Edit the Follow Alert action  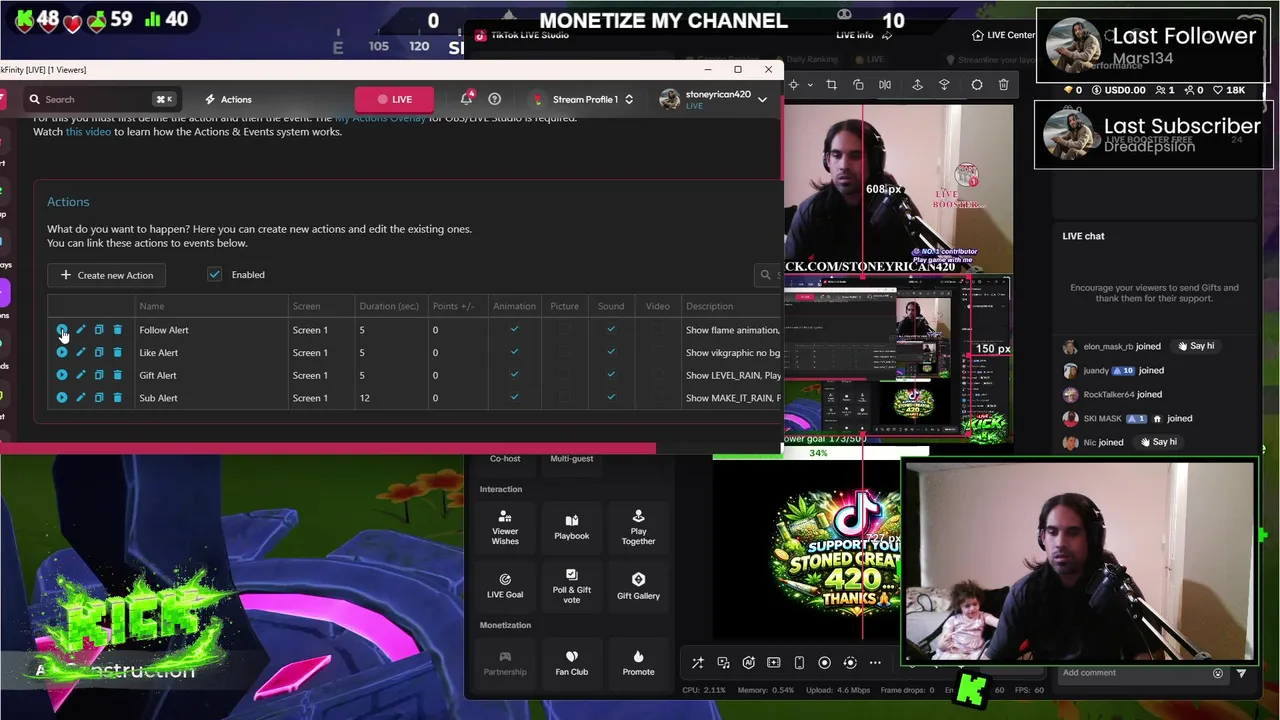[81, 330]
